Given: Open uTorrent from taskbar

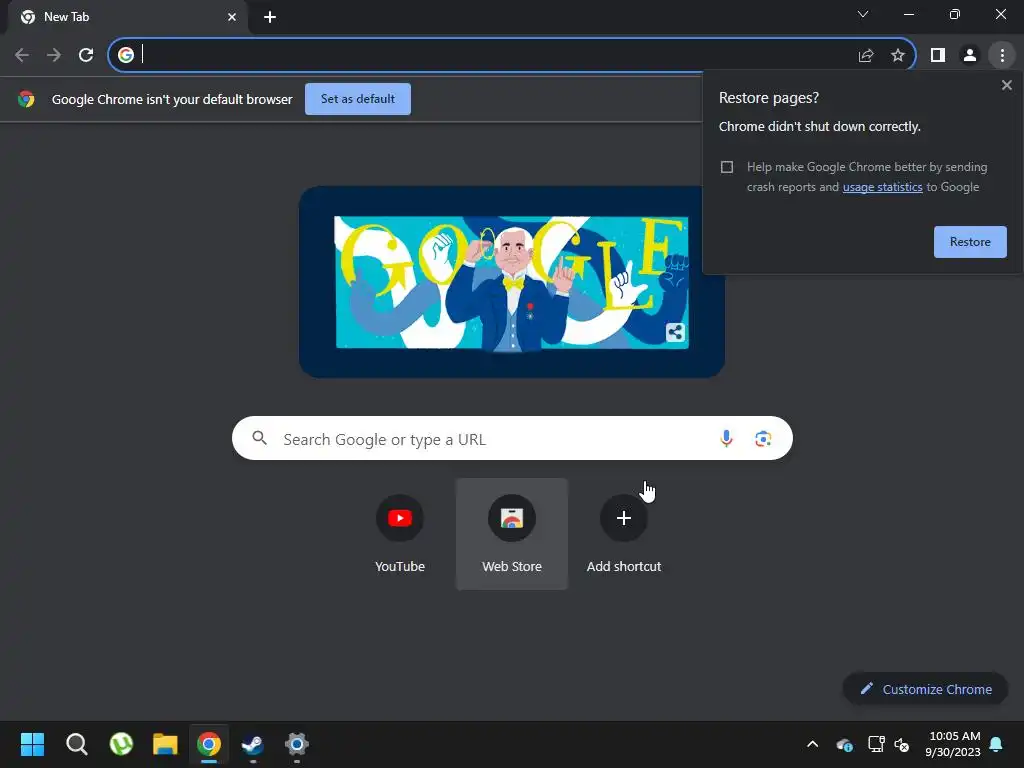Looking at the screenshot, I should click(x=121, y=744).
